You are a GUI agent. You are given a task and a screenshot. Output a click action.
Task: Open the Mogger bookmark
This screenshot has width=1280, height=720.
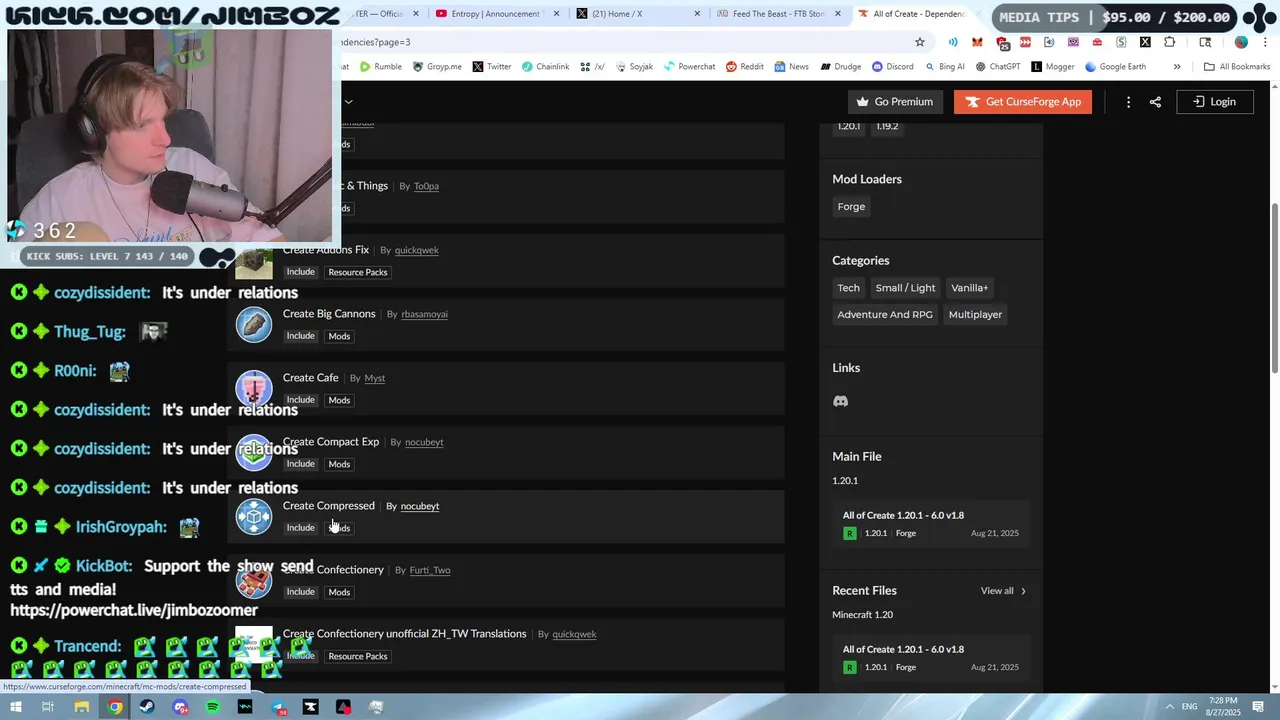[1052, 67]
